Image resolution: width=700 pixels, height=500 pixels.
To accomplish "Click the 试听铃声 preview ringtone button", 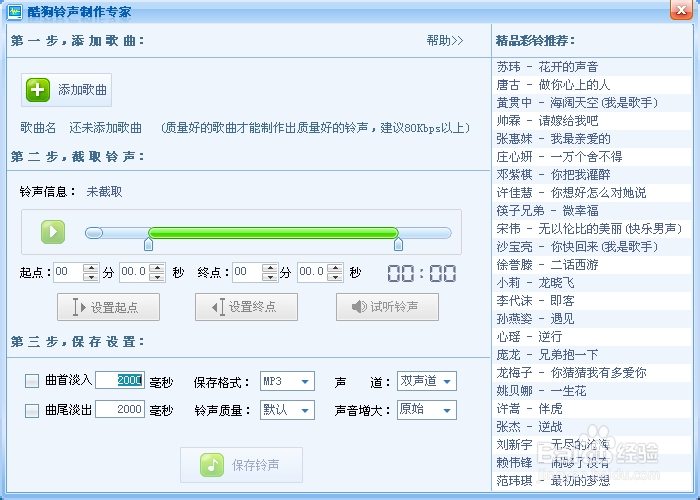I will point(388,307).
